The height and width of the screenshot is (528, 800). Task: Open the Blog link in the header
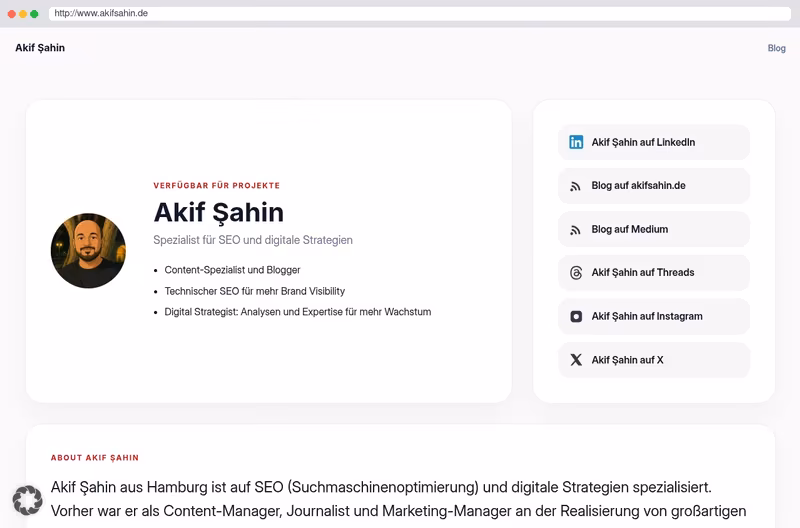pos(777,48)
